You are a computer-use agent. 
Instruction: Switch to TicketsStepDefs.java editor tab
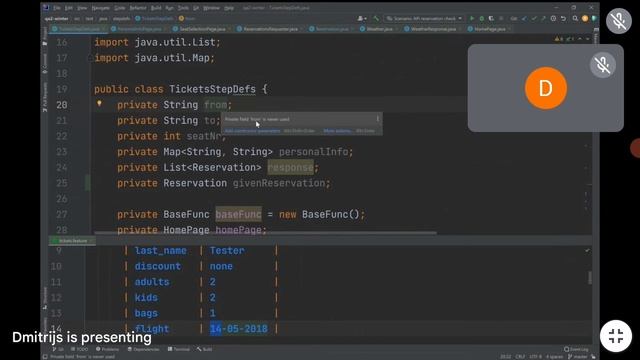pos(79,29)
